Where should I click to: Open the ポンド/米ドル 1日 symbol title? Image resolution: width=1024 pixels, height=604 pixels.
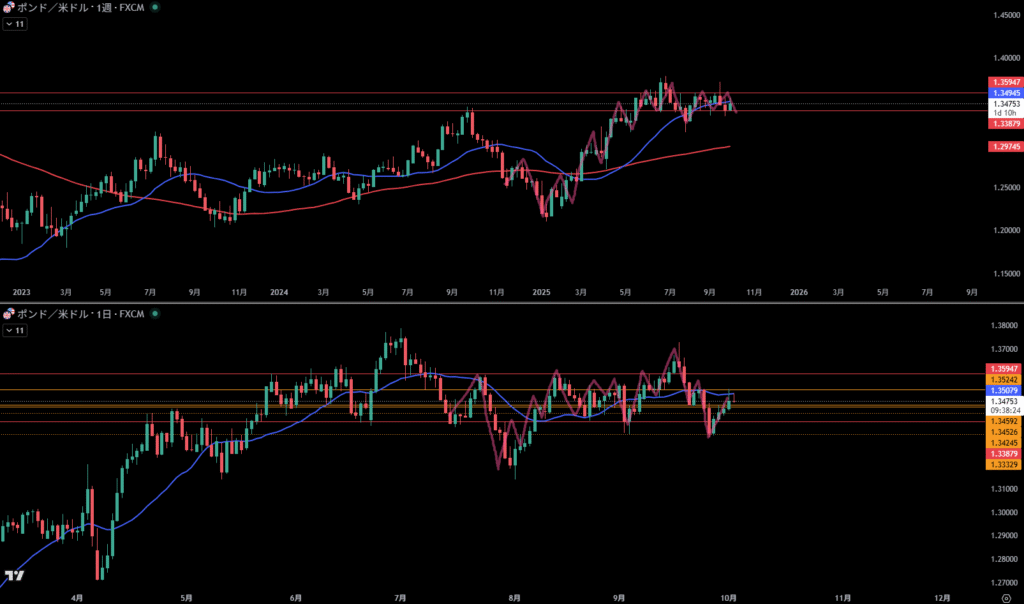click(80, 314)
